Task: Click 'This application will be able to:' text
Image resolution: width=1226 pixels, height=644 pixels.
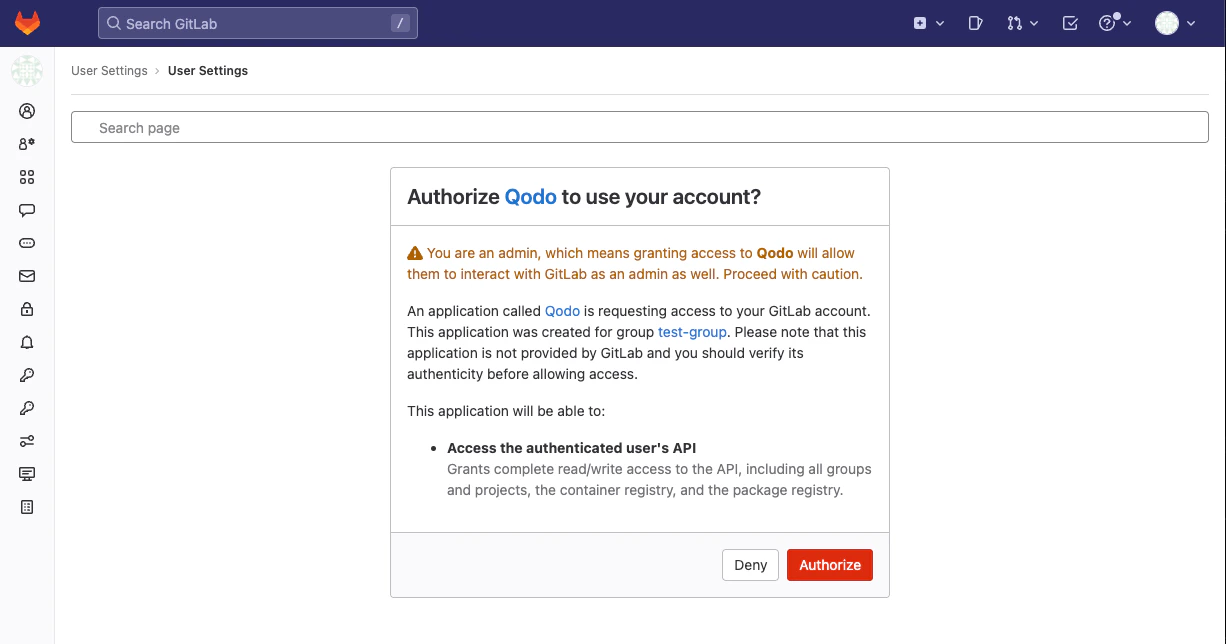Action: pyautogui.click(x=506, y=411)
